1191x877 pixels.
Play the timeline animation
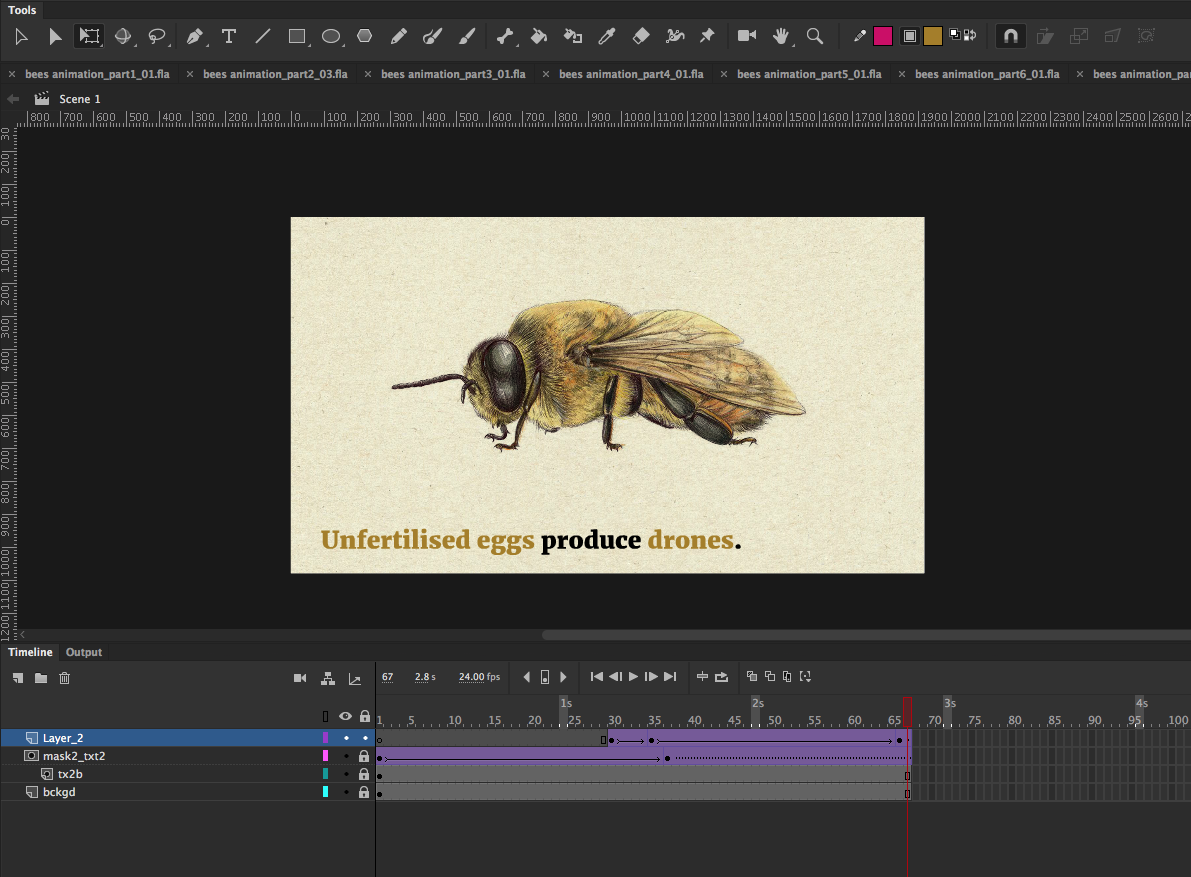click(633, 677)
